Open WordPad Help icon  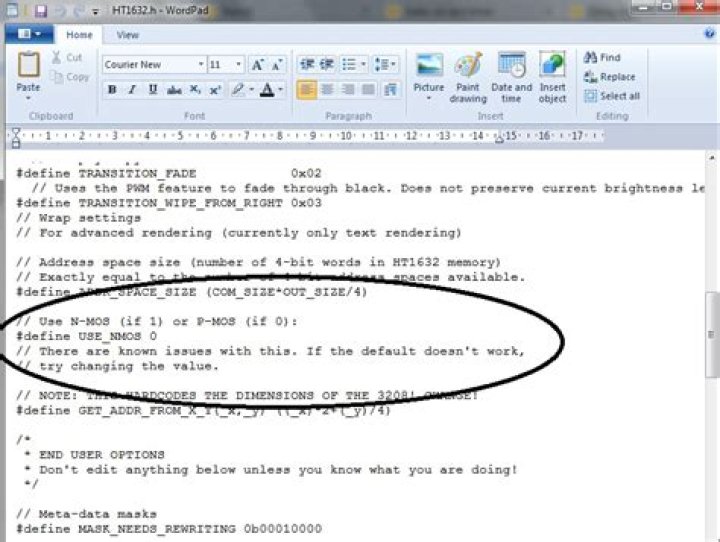tap(709, 33)
